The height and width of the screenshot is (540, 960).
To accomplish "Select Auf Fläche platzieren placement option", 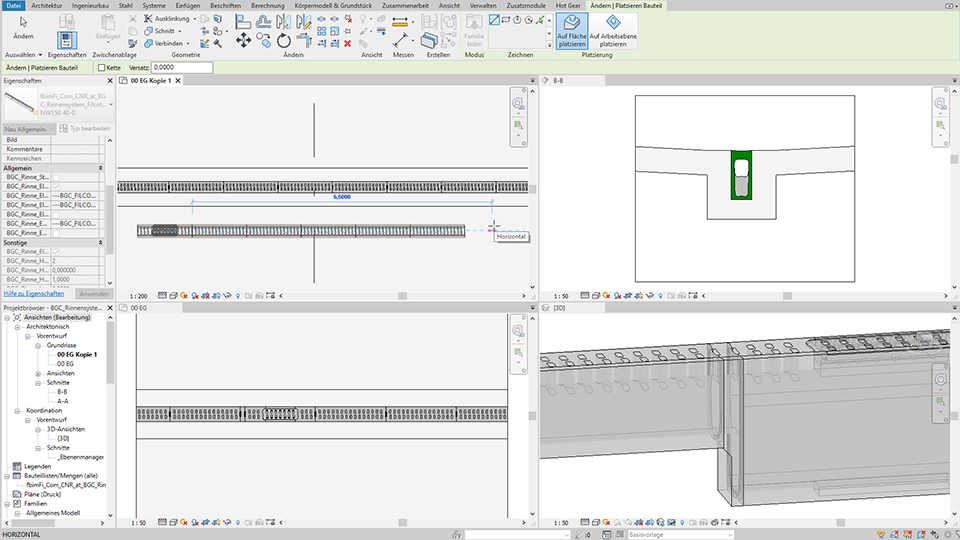I will pos(571,32).
